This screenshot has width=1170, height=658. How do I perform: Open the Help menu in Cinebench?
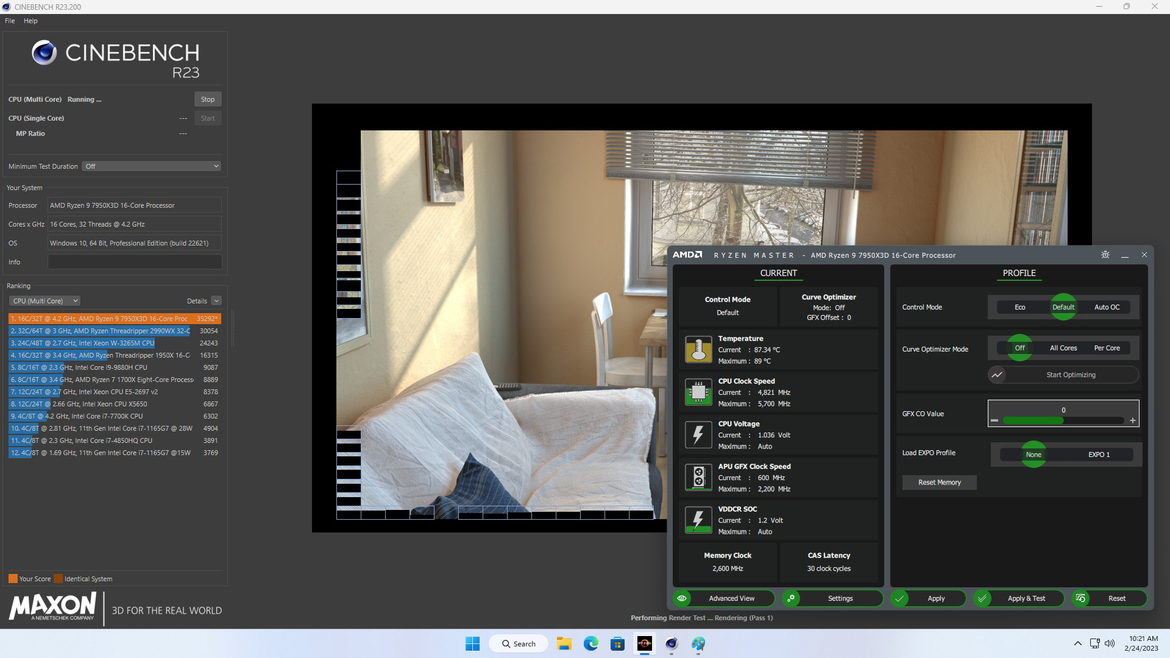pyautogui.click(x=31, y=21)
